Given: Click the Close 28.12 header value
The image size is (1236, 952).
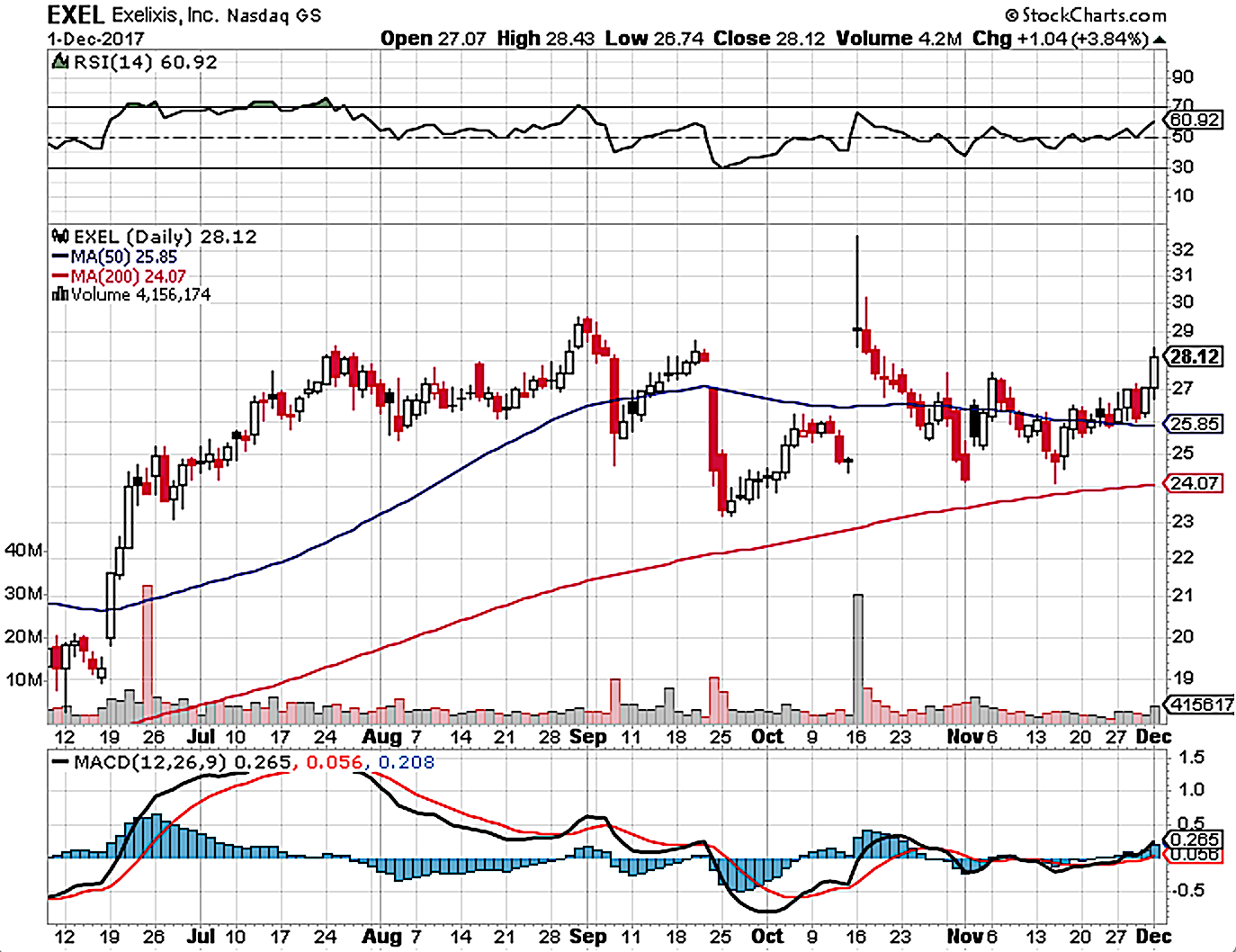Looking at the screenshot, I should 769,39.
